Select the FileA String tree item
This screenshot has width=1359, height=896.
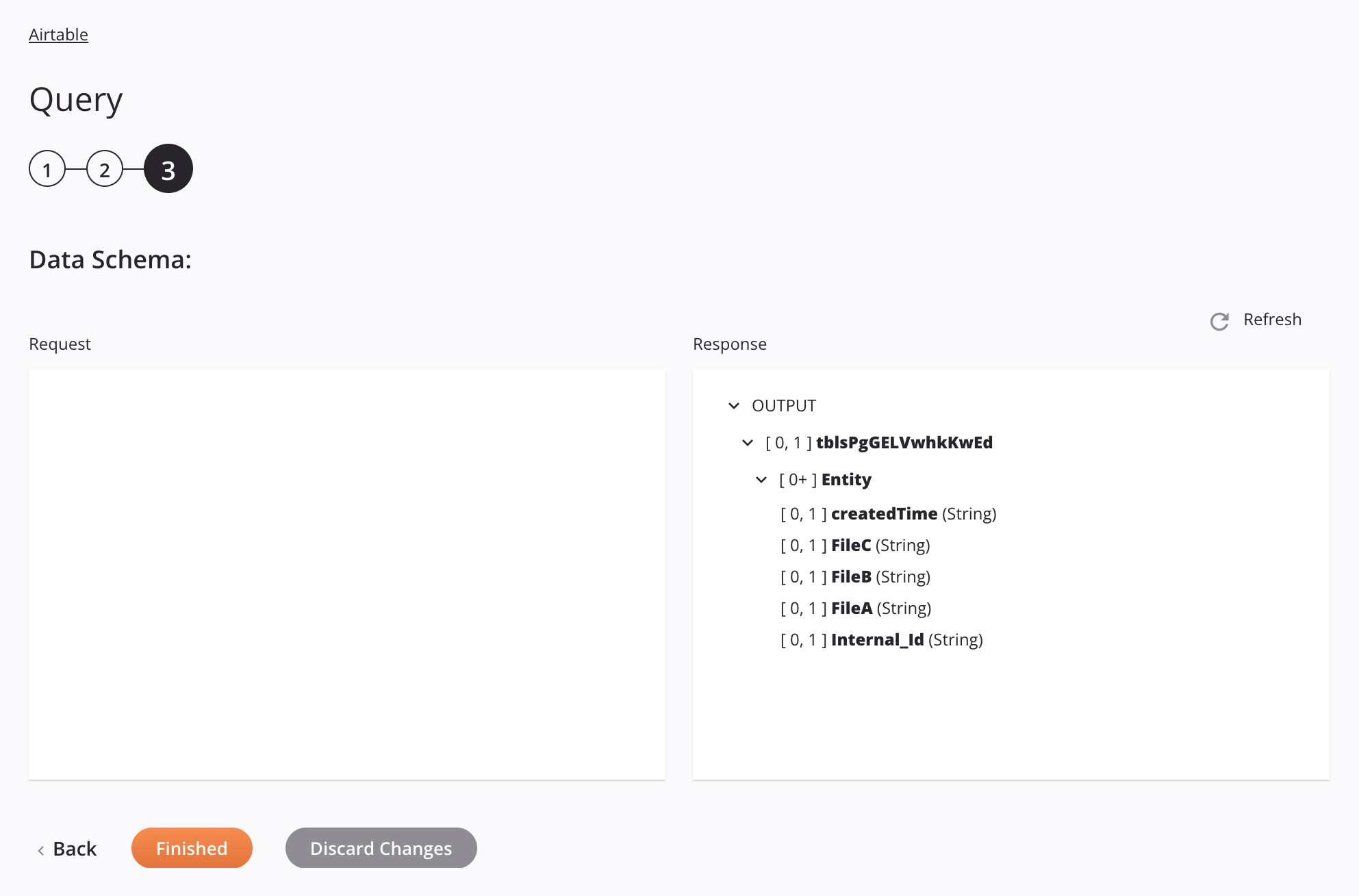pos(855,607)
